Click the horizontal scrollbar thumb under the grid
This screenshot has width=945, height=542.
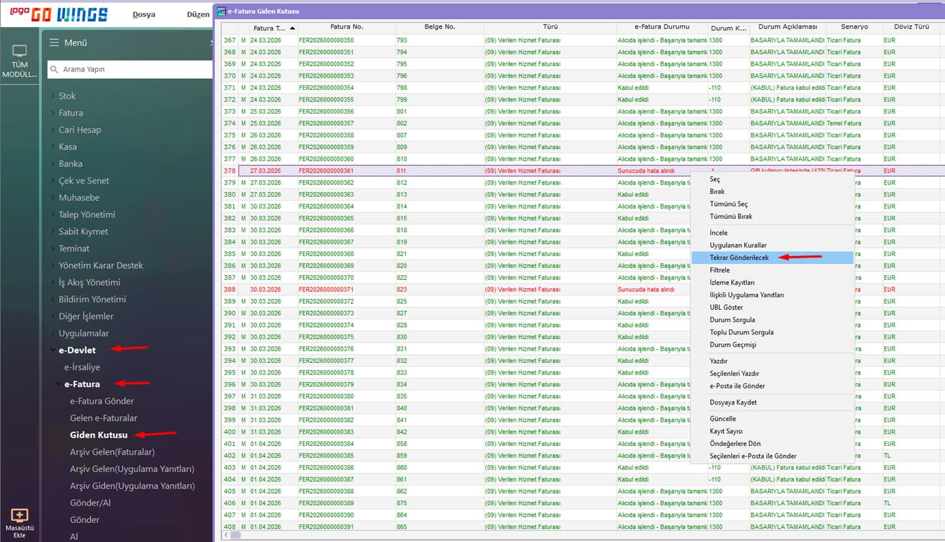click(236, 535)
